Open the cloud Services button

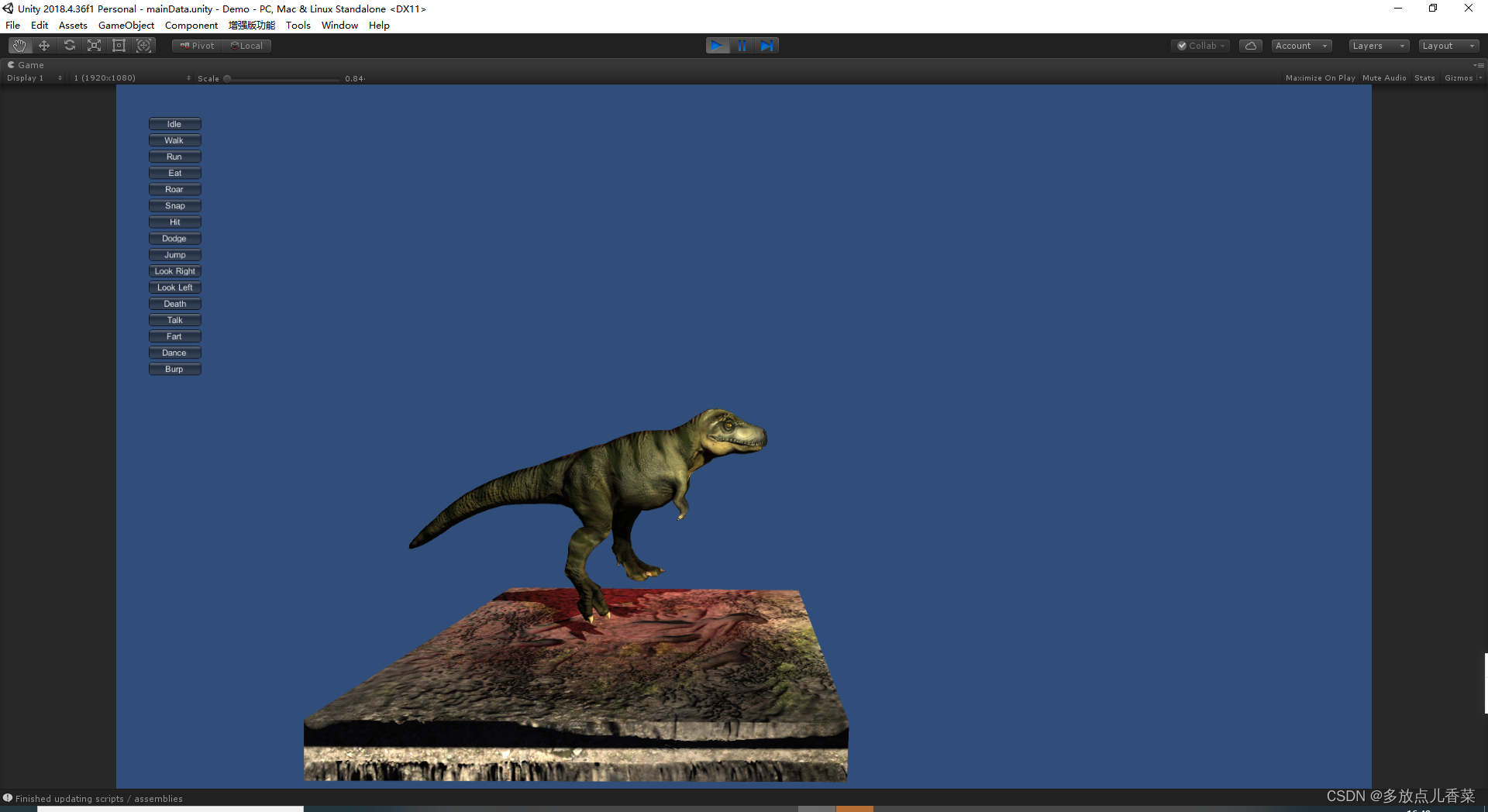(x=1251, y=46)
